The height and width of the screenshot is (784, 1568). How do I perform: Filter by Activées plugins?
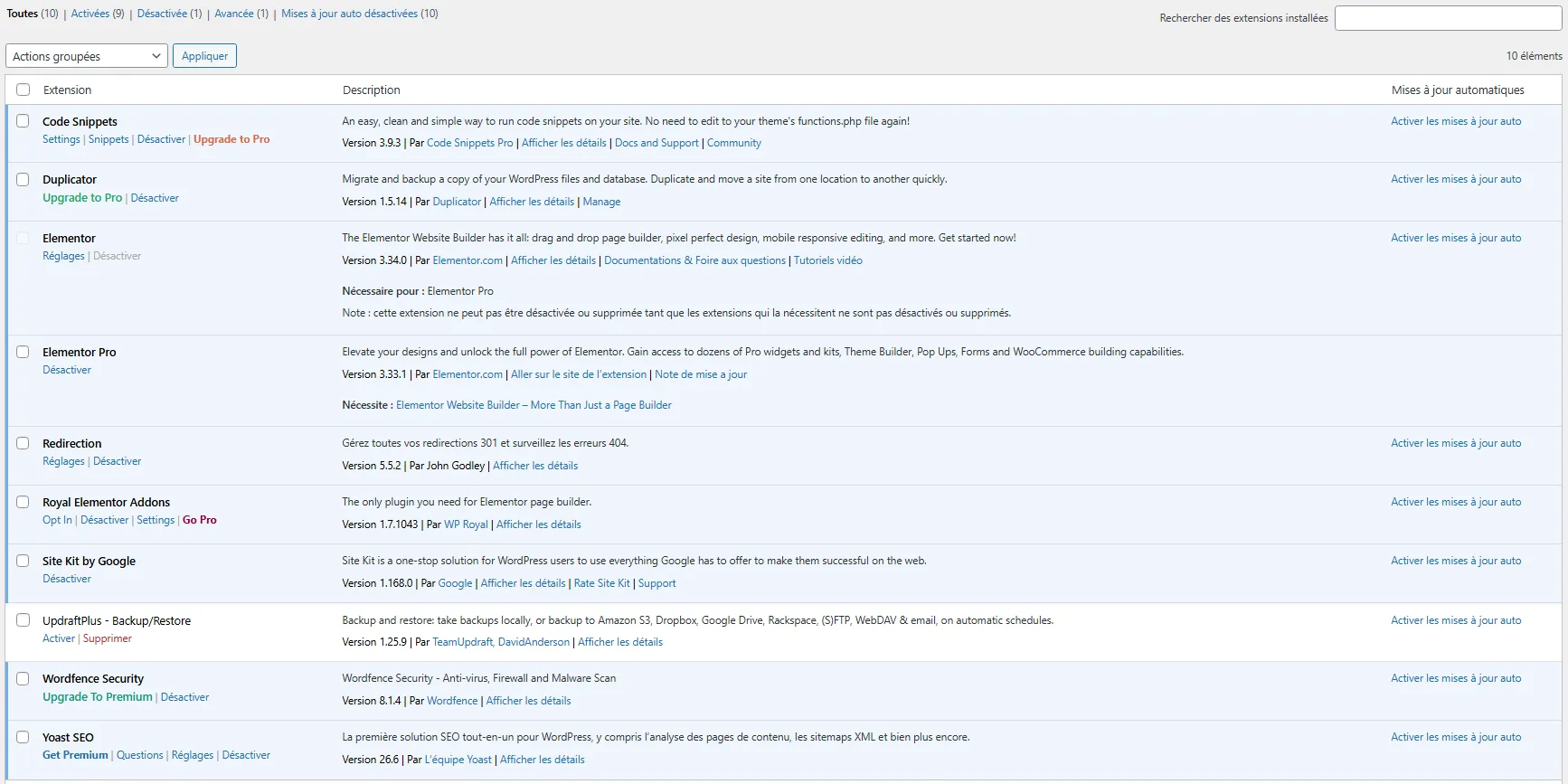pyautogui.click(x=90, y=14)
